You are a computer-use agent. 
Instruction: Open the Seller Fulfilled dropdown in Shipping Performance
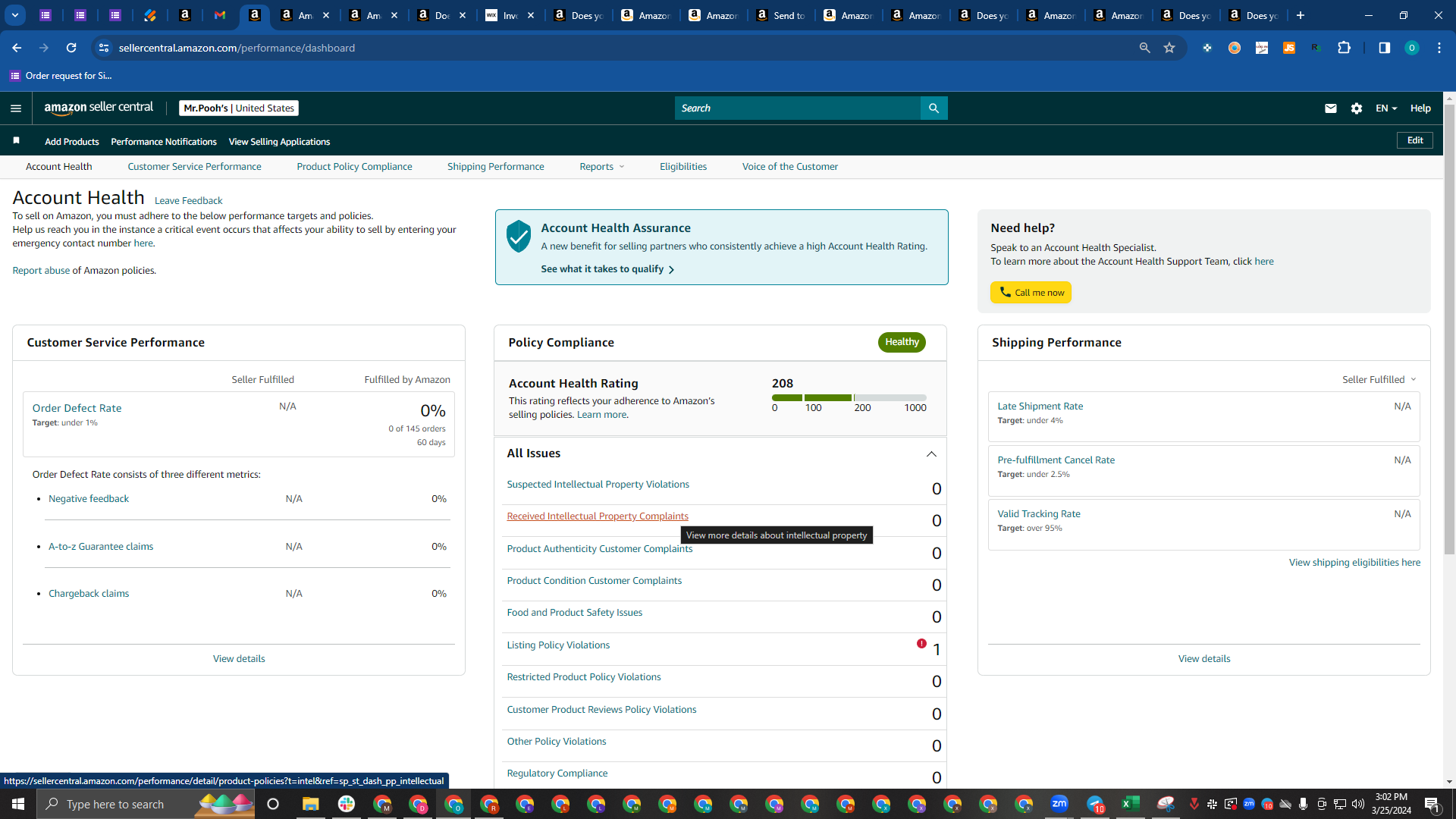1379,379
